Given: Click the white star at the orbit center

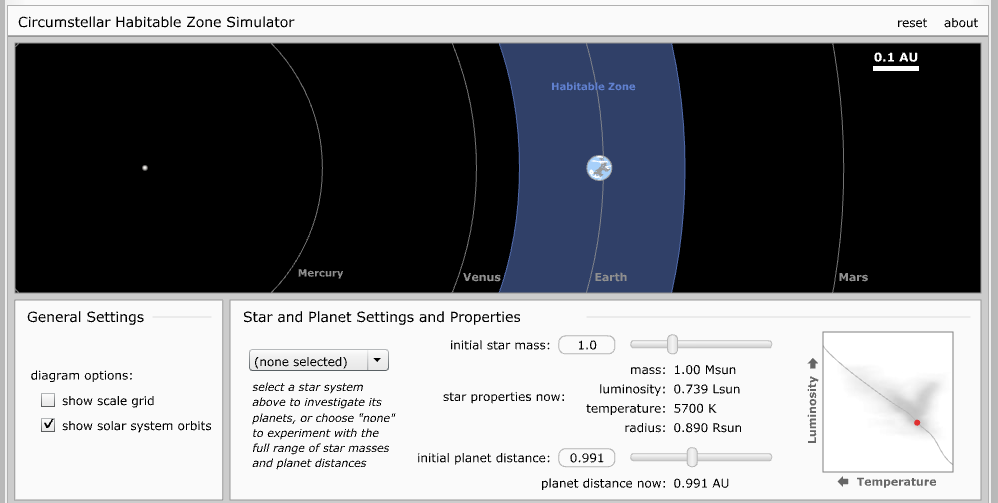Looking at the screenshot, I should click(145, 168).
